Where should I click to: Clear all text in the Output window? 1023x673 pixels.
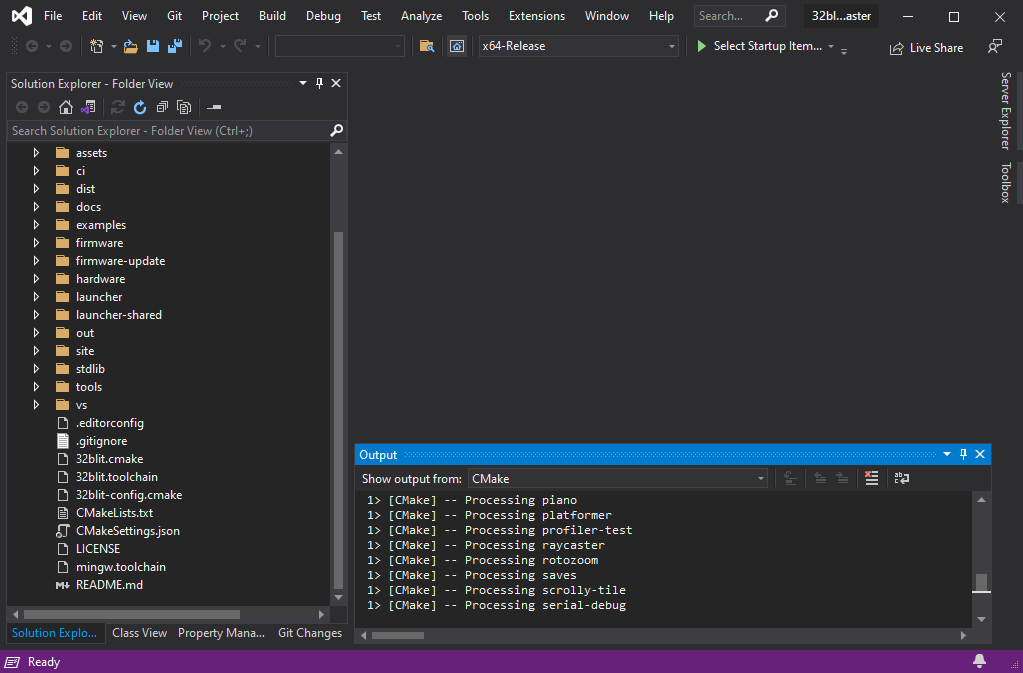tap(871, 479)
